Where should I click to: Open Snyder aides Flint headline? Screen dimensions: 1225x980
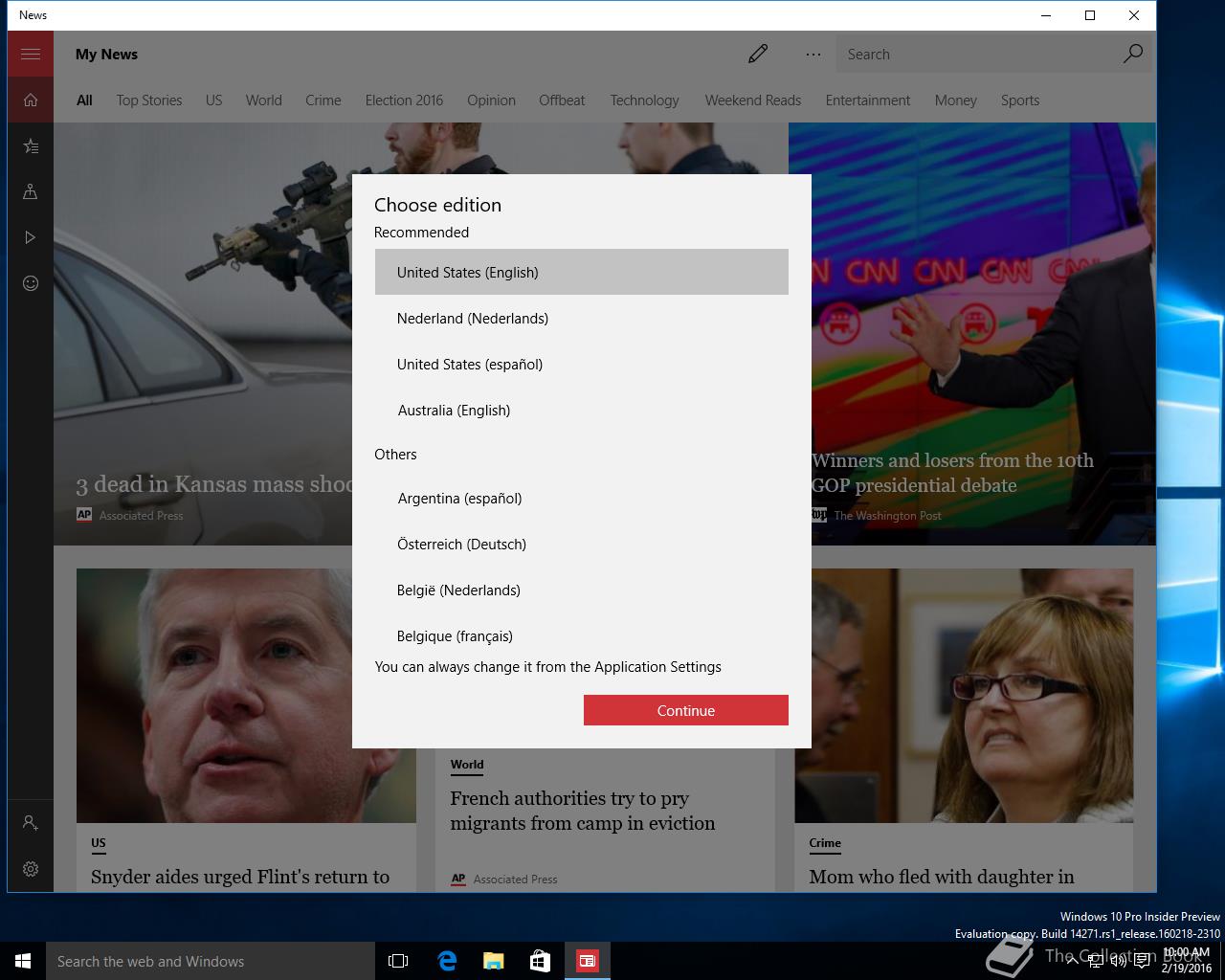pos(240,877)
